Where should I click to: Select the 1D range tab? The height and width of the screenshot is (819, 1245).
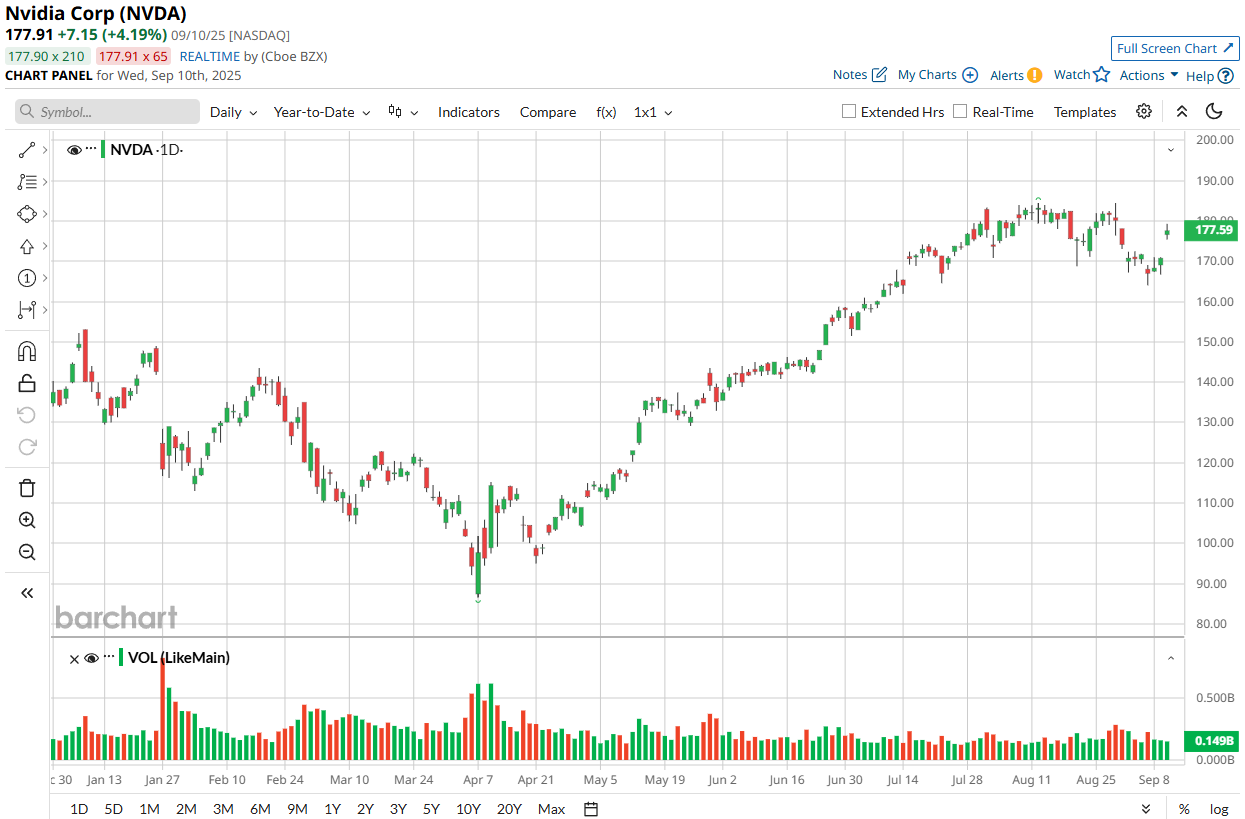tap(79, 809)
